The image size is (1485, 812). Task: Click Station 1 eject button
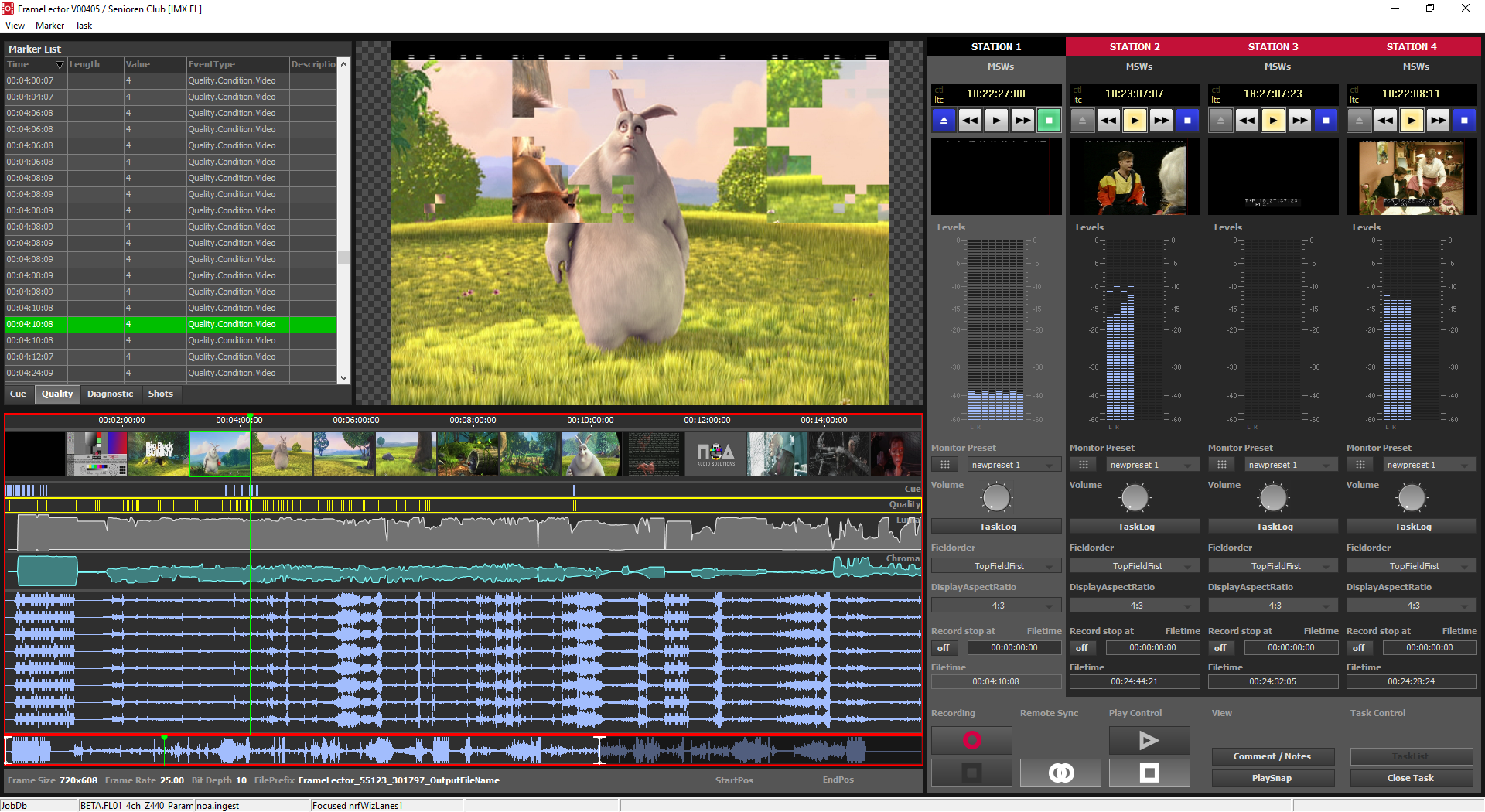click(x=944, y=121)
